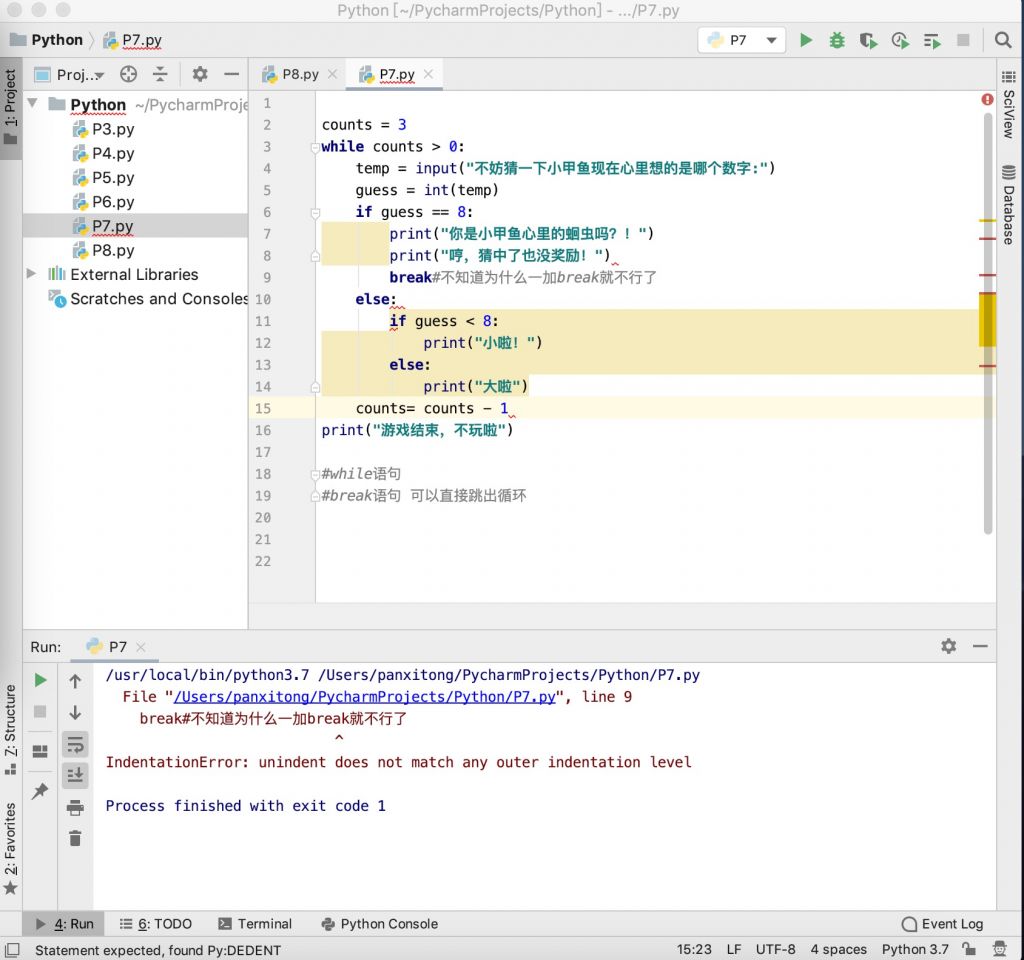
Task: Click the P7.py file path link in console
Action: [x=365, y=697]
